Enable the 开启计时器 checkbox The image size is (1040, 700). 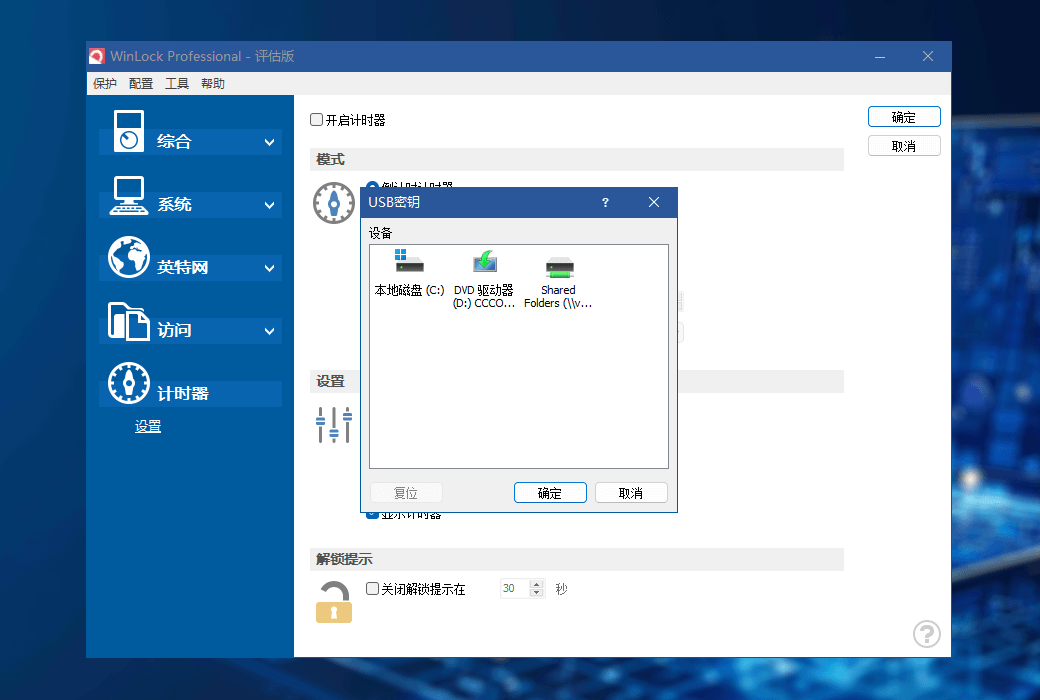pyautogui.click(x=316, y=120)
